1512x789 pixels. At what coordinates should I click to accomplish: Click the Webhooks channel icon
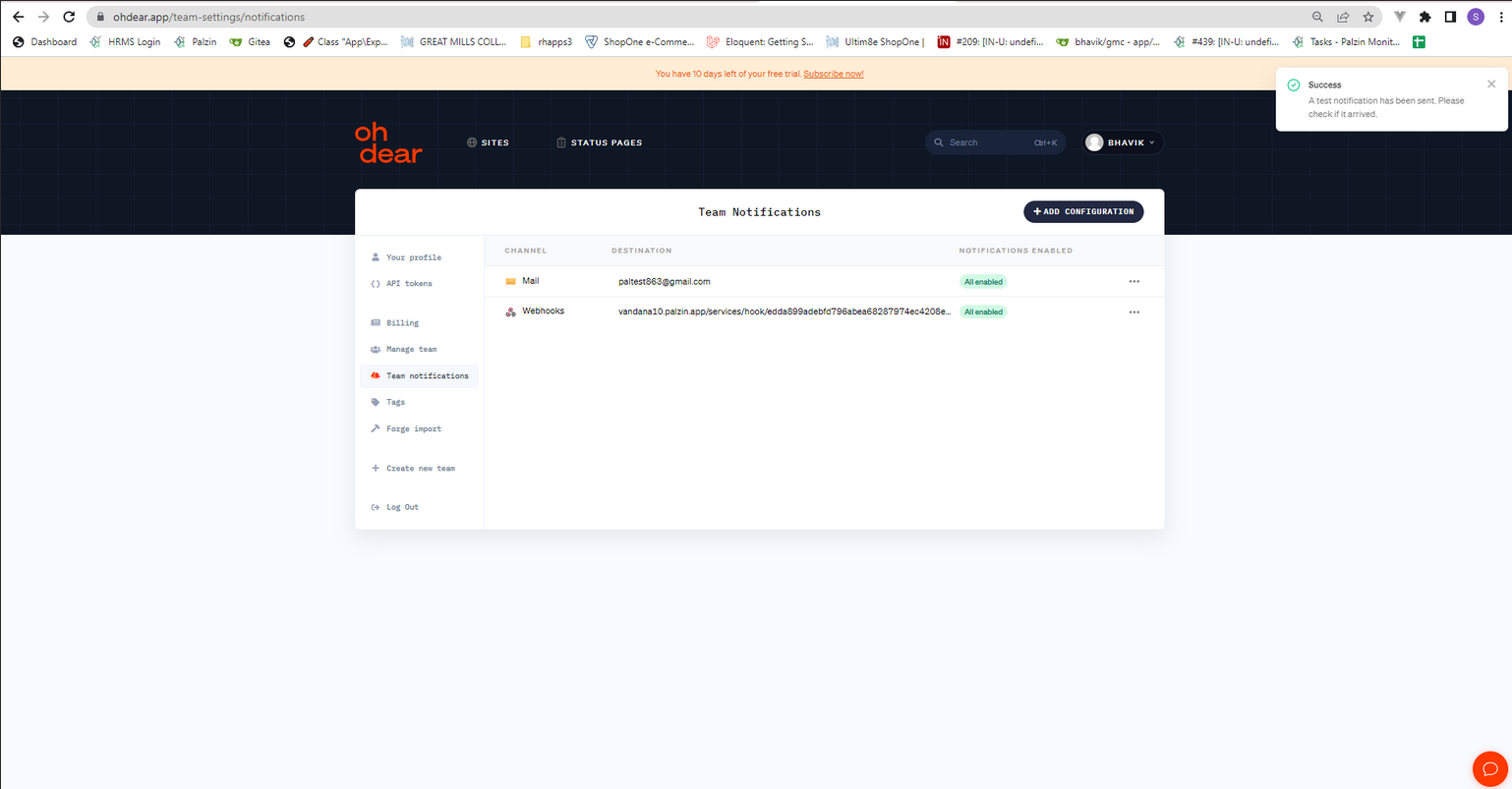510,311
